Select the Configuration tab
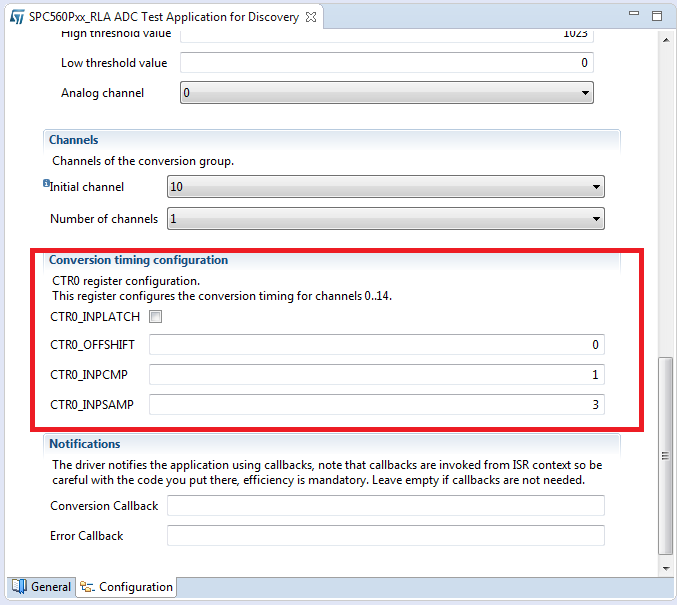This screenshot has height=605, width=677. [x=127, y=587]
